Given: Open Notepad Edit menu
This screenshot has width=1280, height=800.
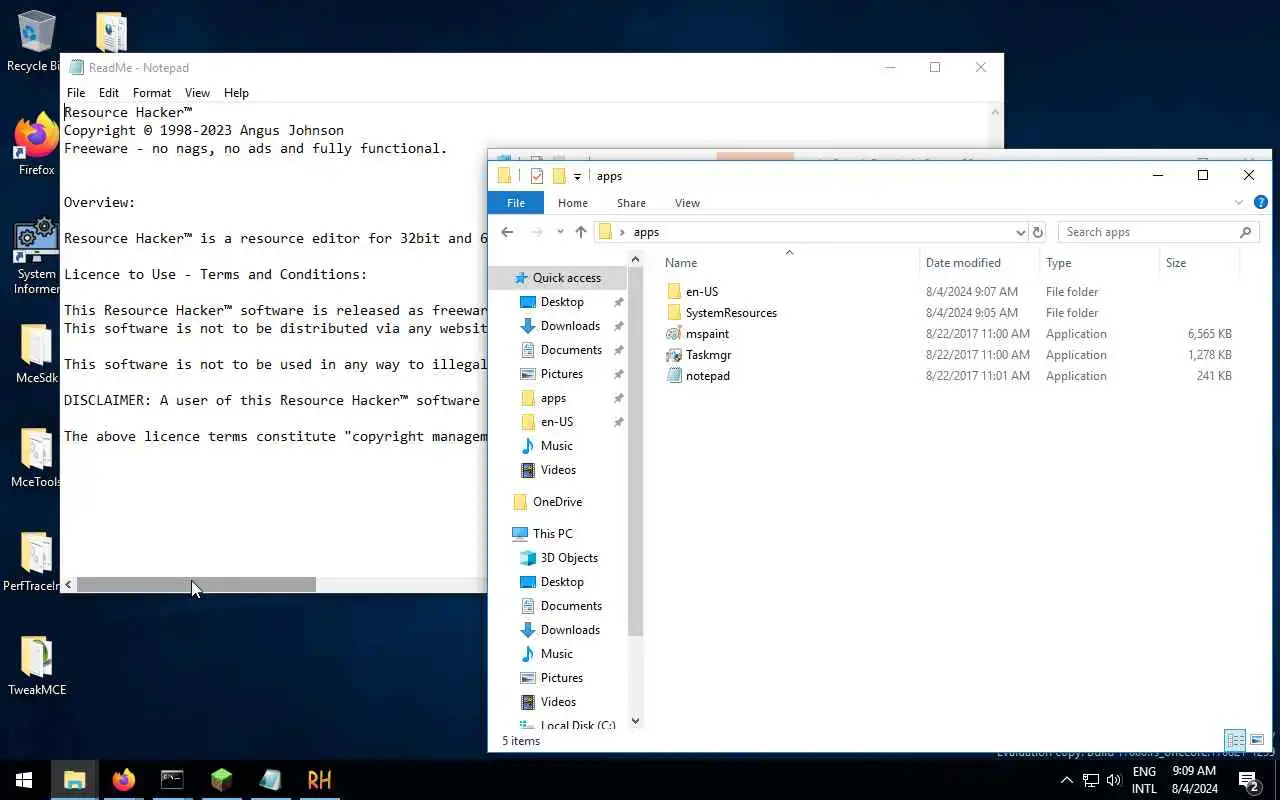Looking at the screenshot, I should pyautogui.click(x=109, y=93).
